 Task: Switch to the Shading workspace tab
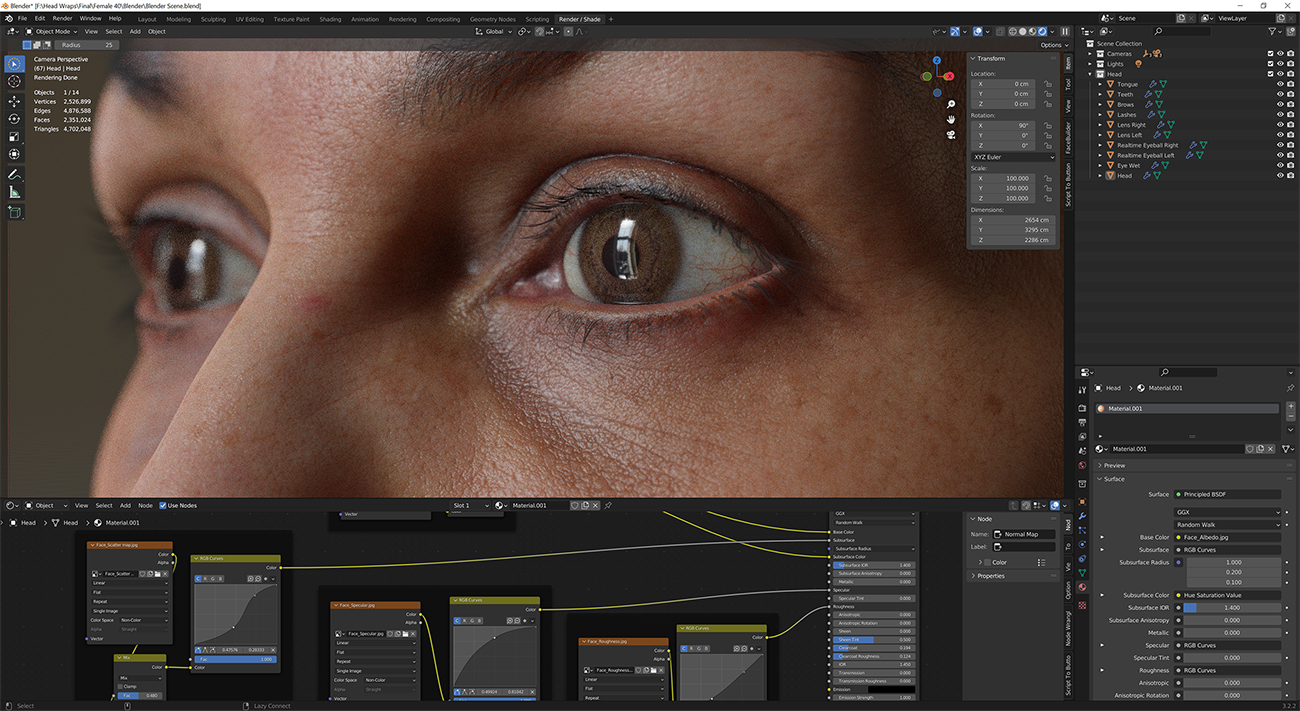[x=330, y=18]
